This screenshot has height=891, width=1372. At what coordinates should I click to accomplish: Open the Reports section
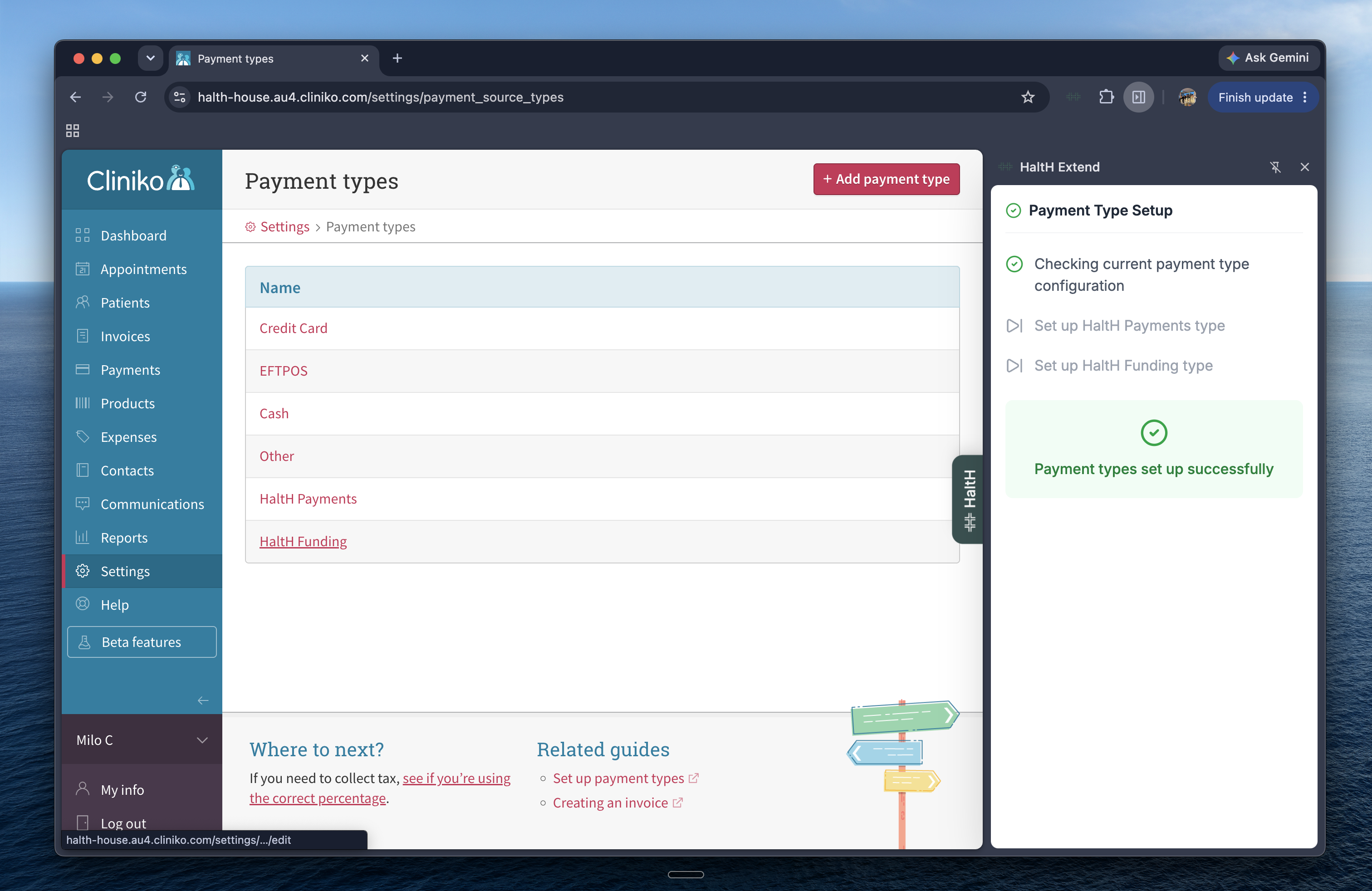[x=142, y=537]
